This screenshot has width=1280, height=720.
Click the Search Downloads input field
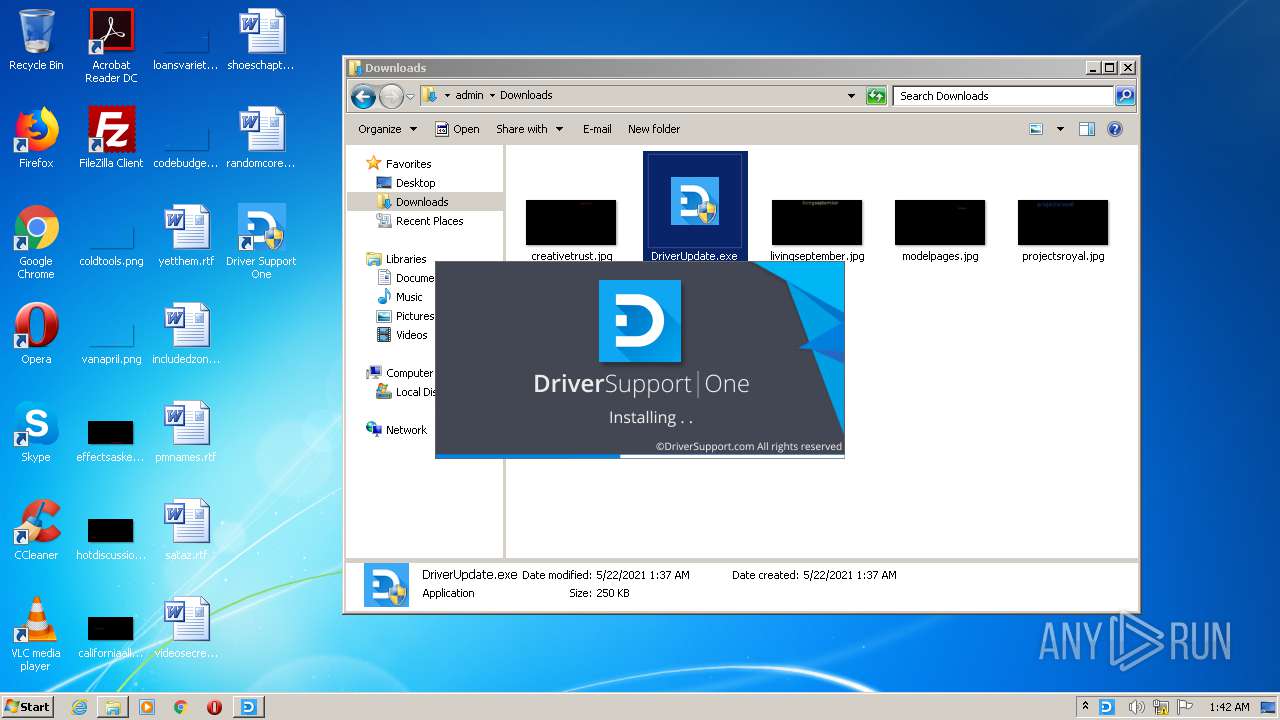pos(1003,96)
